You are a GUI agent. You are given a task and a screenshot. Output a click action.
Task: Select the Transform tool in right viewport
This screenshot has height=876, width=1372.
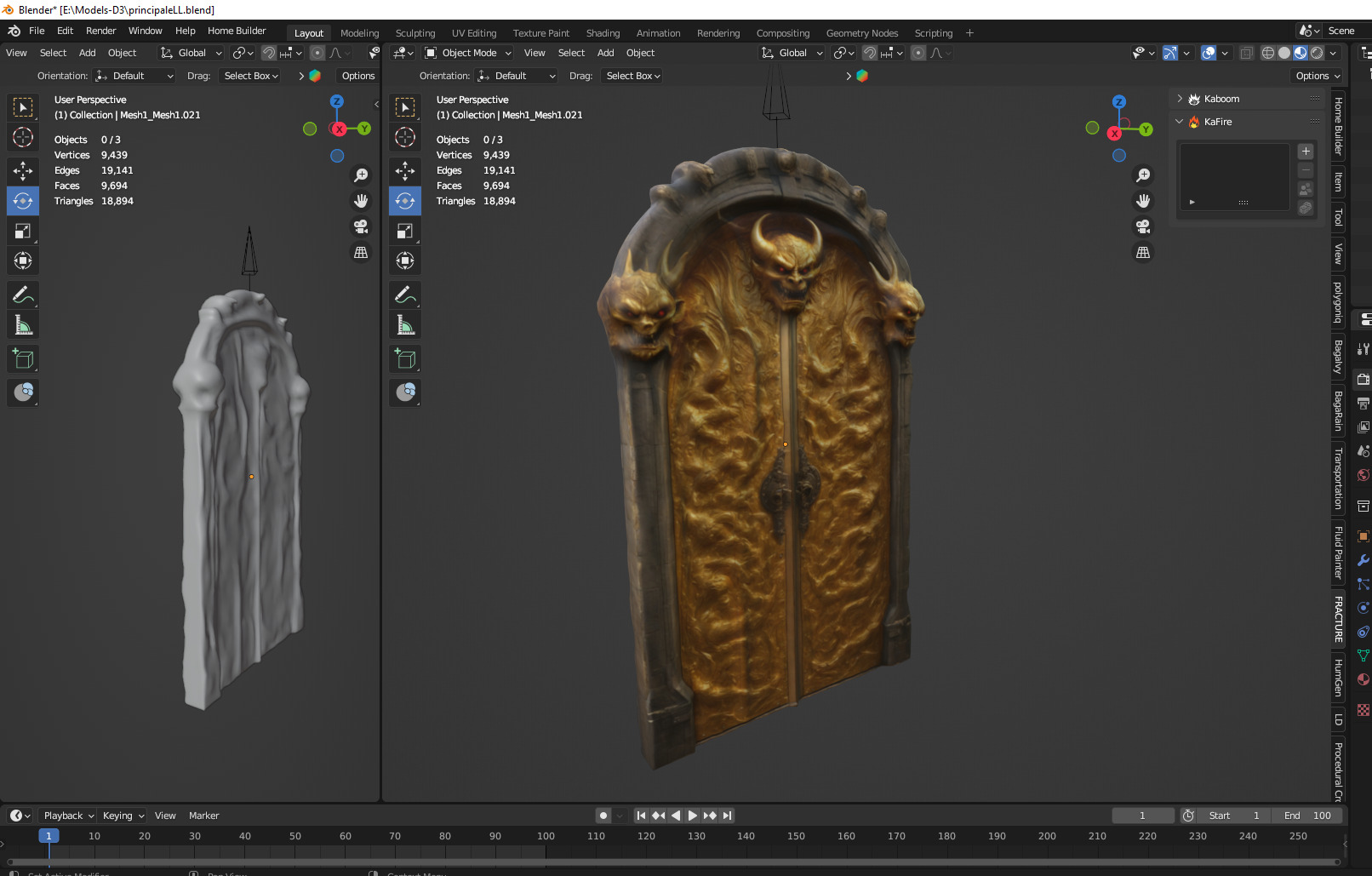[405, 261]
